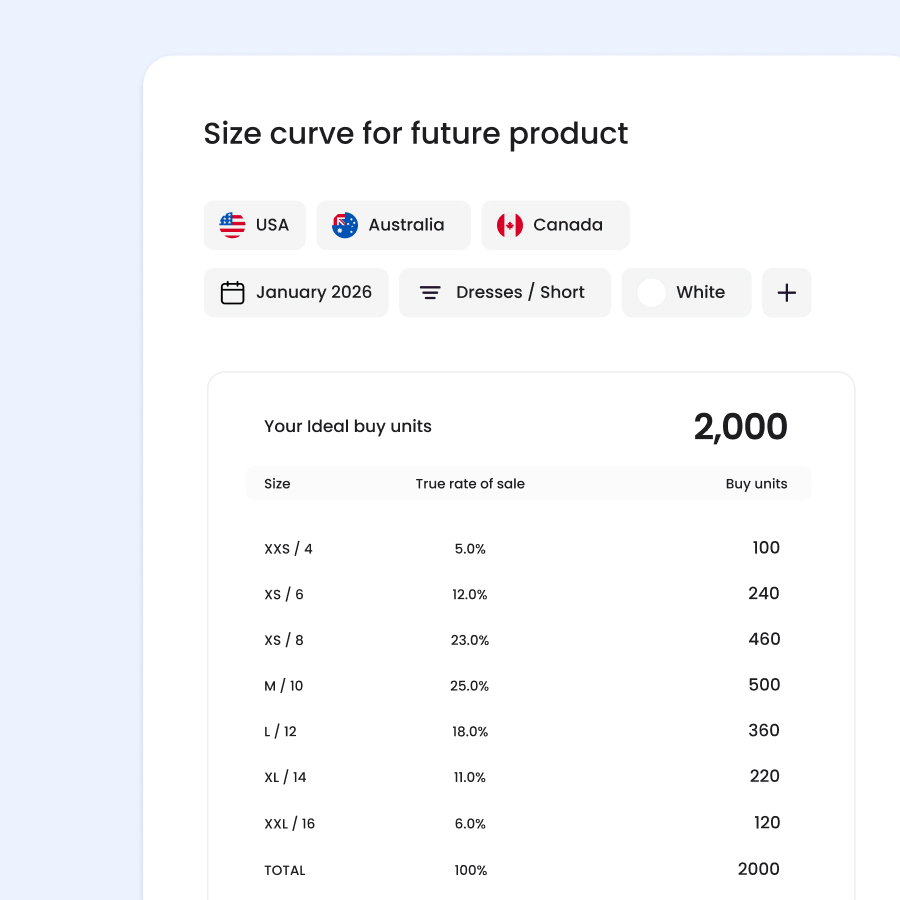Toggle the Canada region chip
The image size is (900, 900).
click(555, 225)
